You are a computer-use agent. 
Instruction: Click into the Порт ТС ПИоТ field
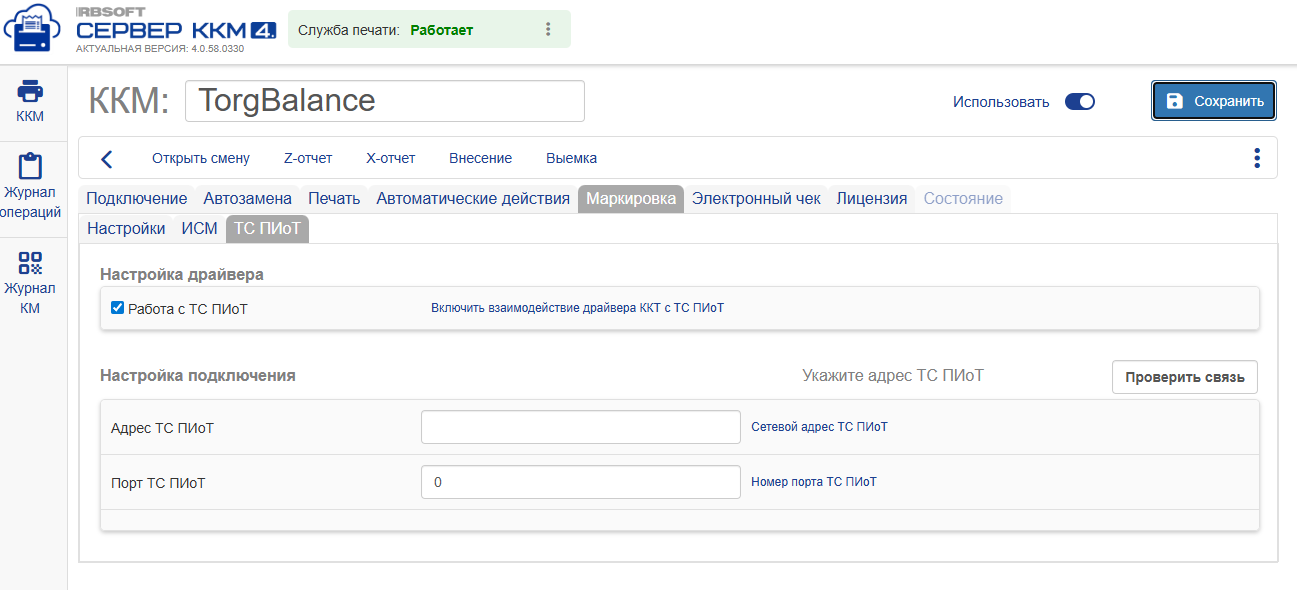pos(581,482)
